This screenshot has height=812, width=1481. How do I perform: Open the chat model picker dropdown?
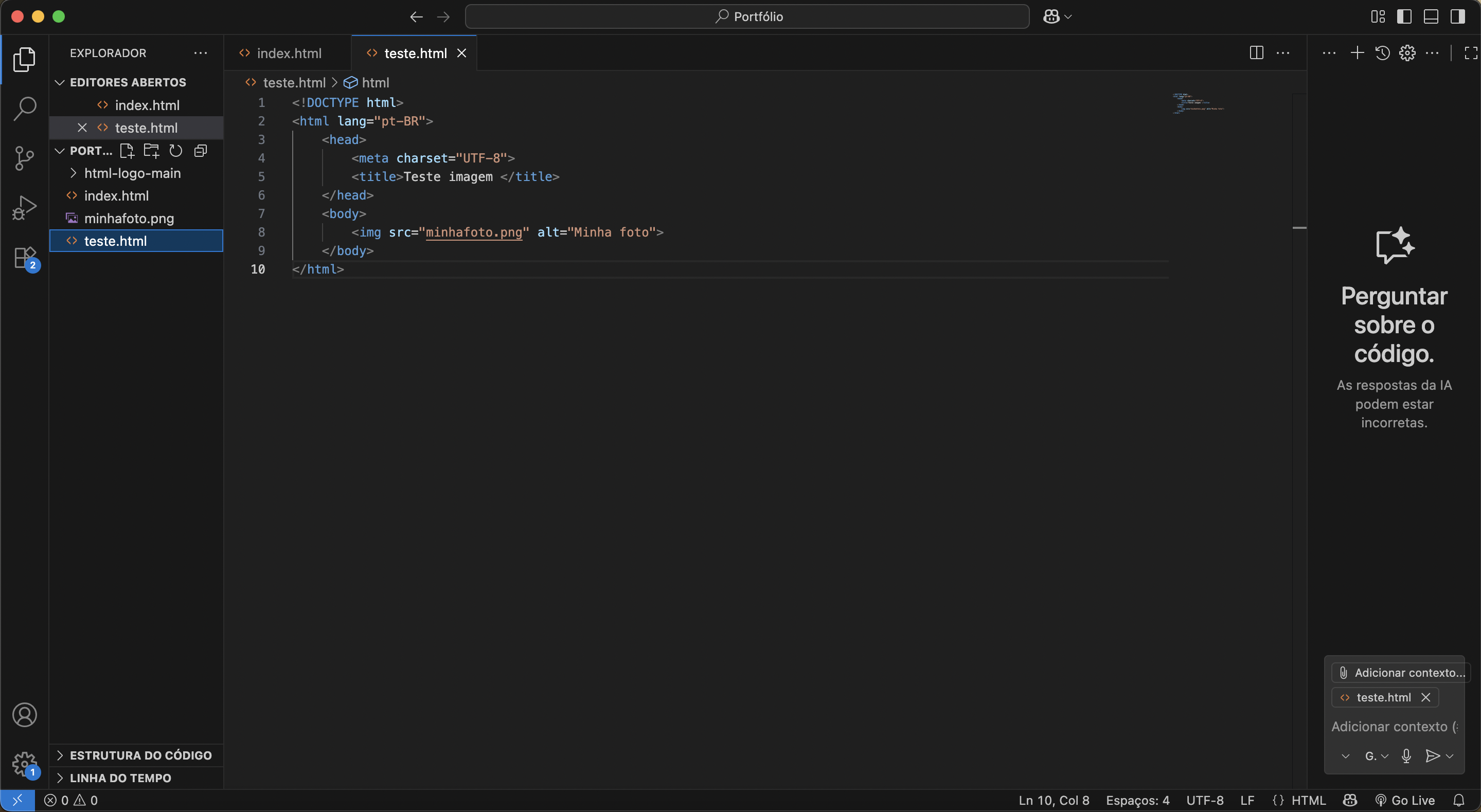[x=1377, y=756]
